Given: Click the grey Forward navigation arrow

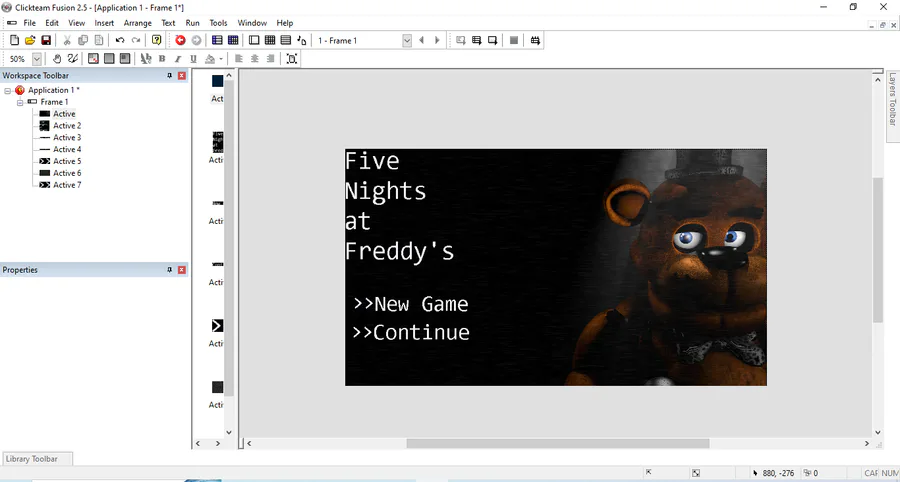Looking at the screenshot, I should (x=196, y=40).
